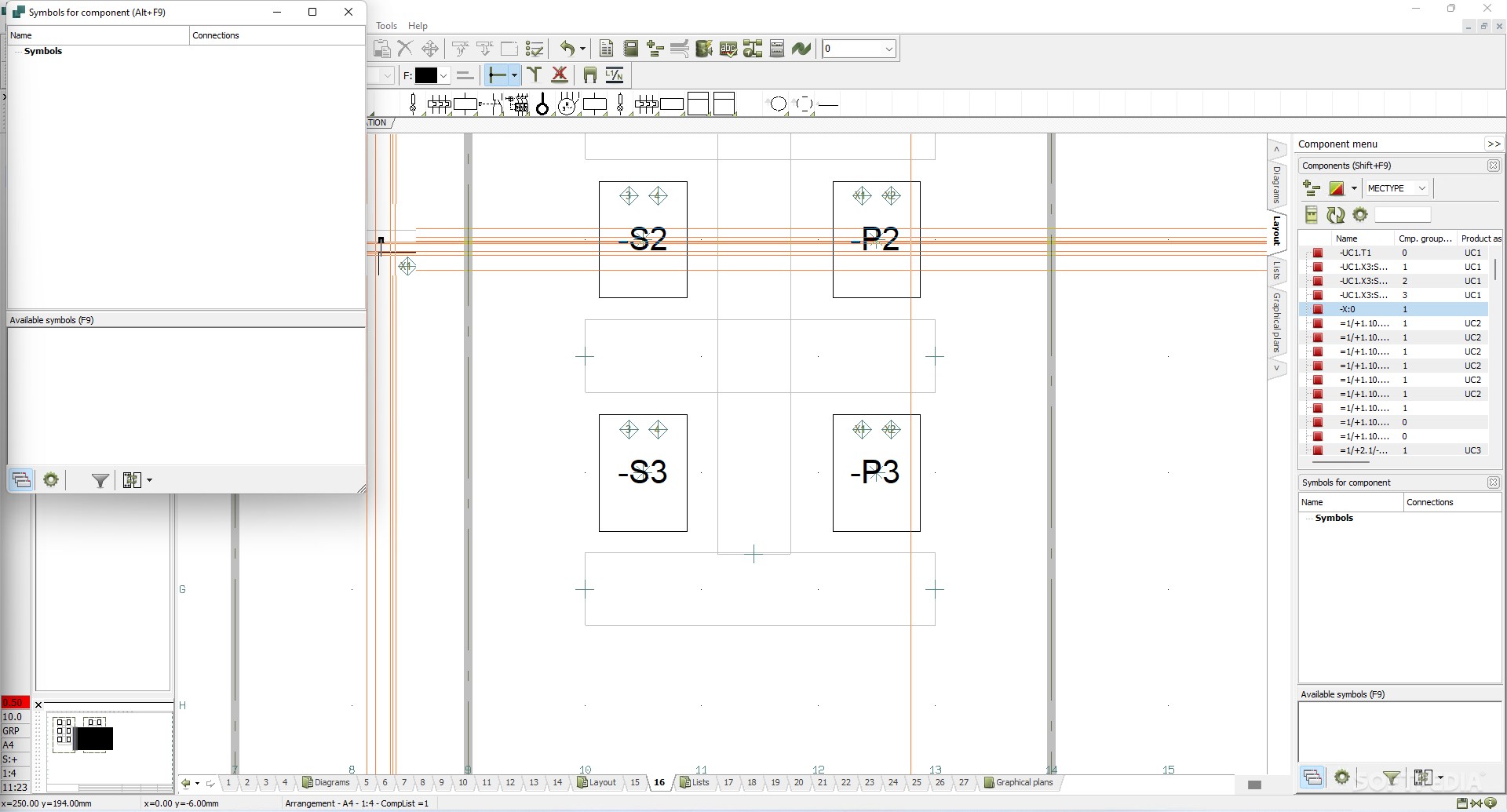Toggle the window list icon in floating Symbols window
1507x812 pixels.
[x=21, y=480]
